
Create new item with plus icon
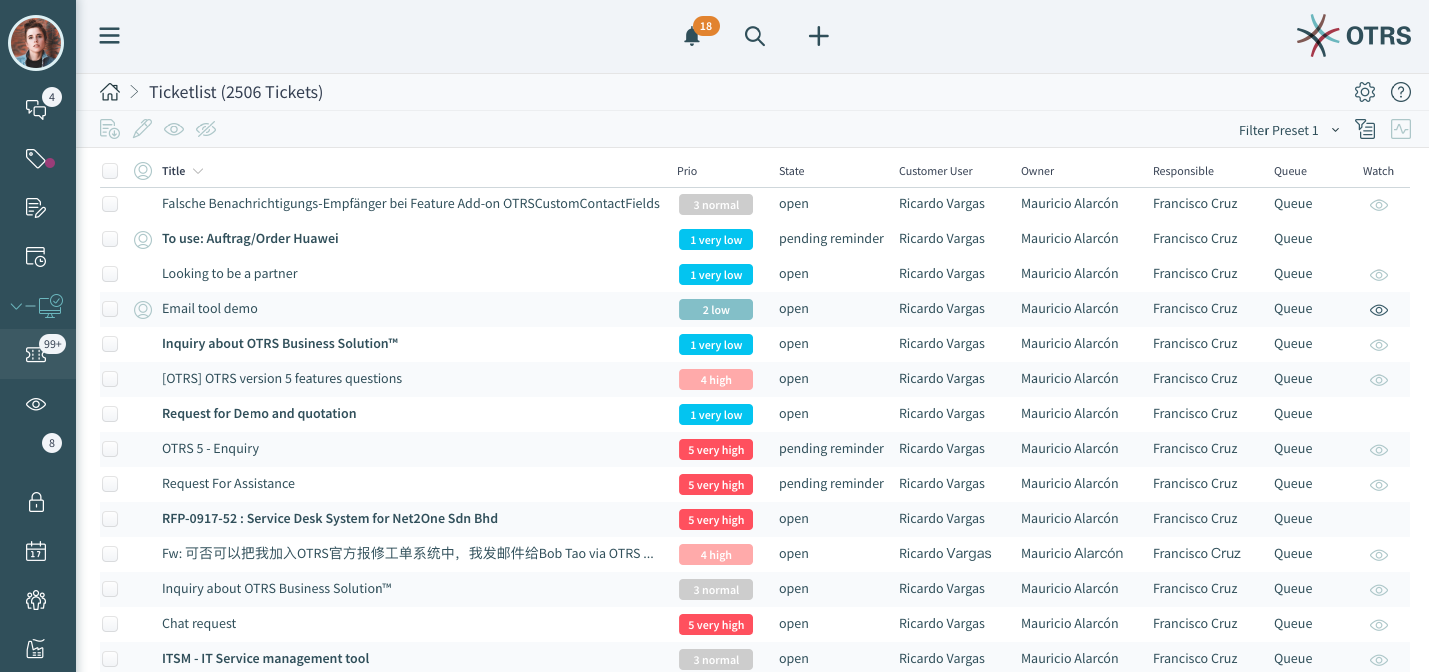819,36
